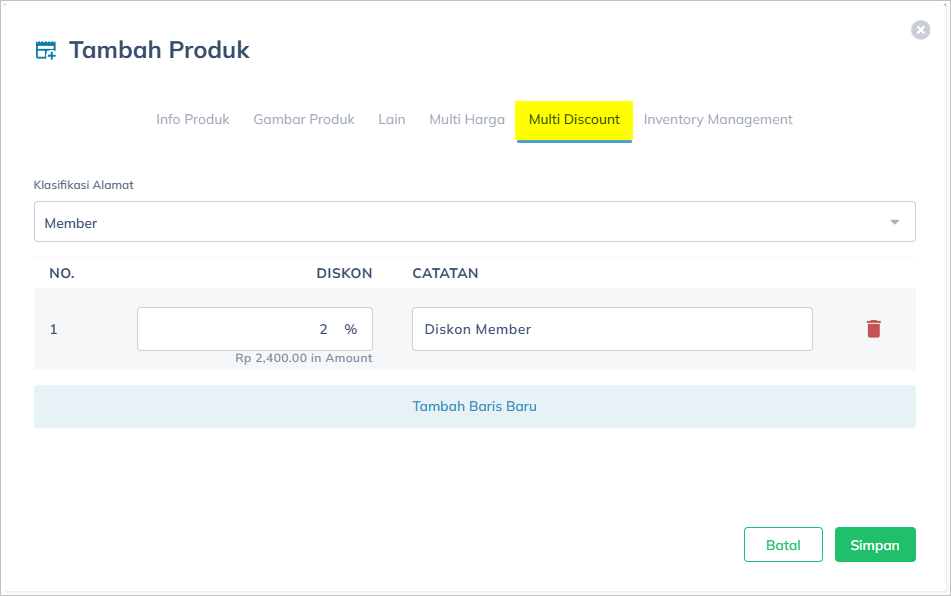
Task: Open the Gambar Produk tab
Action: tap(304, 119)
